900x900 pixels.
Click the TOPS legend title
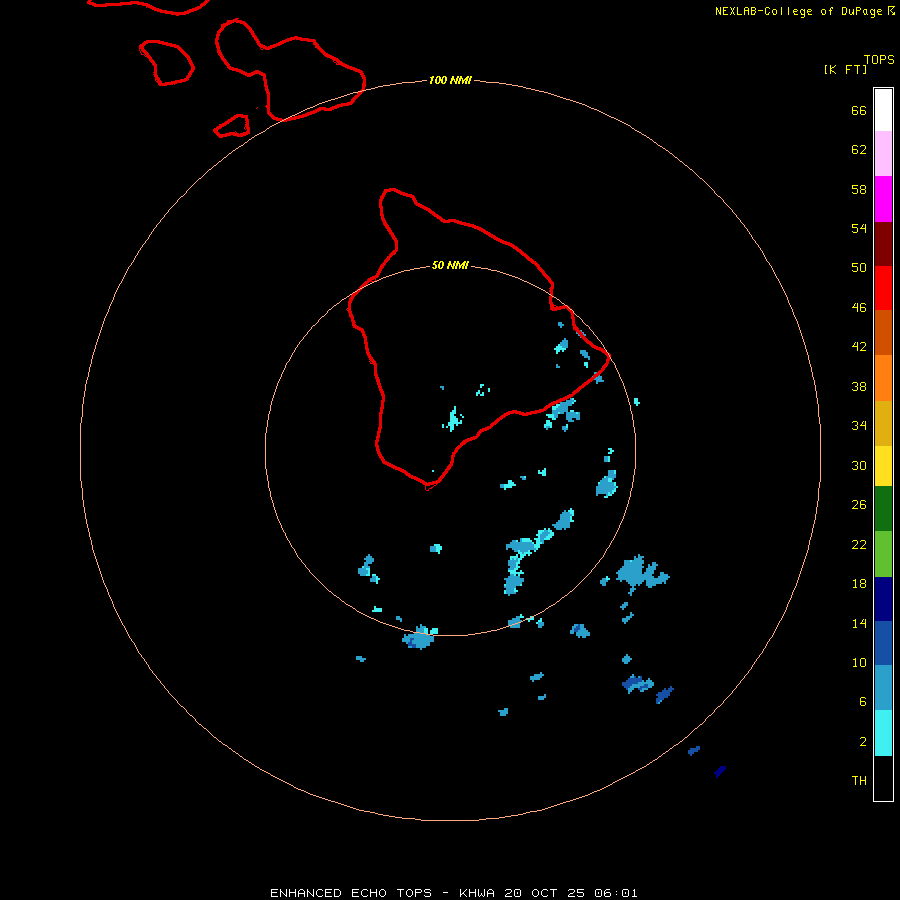coord(879,60)
